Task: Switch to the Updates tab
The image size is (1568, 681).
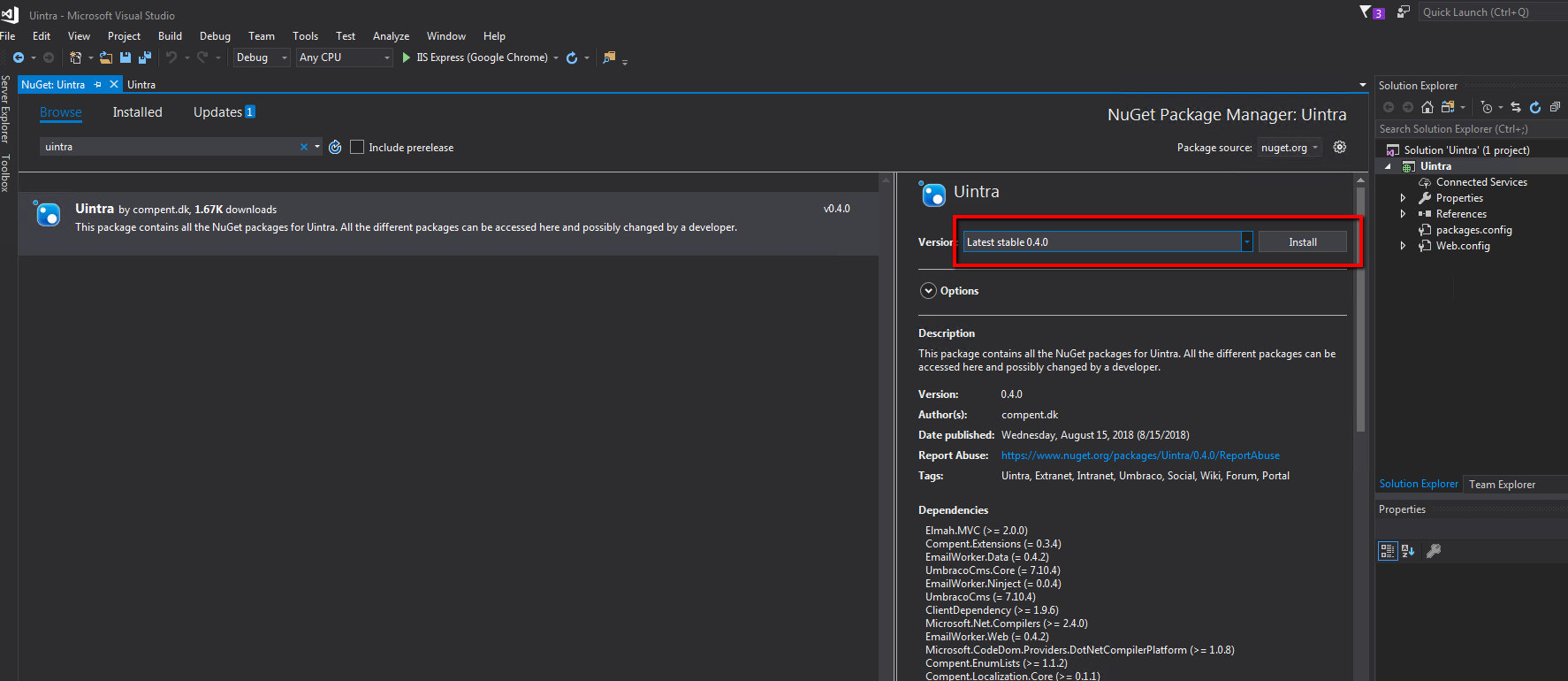Action: [224, 112]
